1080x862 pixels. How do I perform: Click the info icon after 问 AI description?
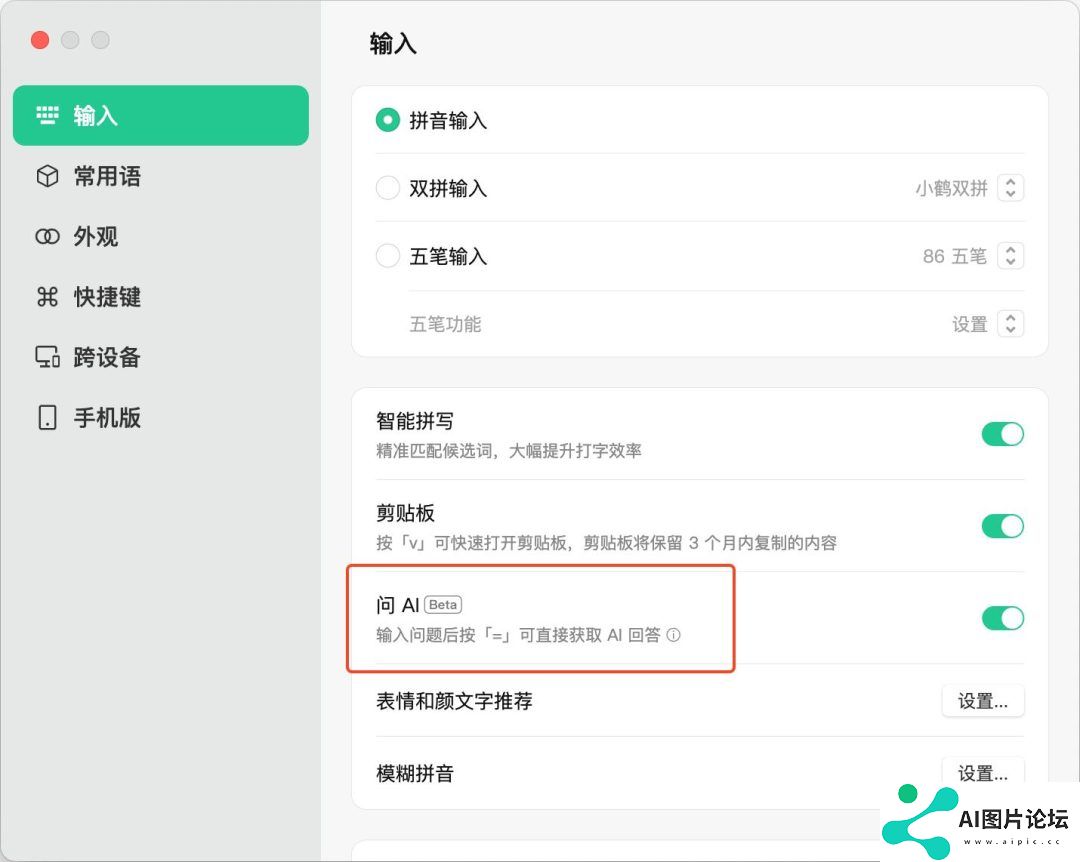[674, 635]
